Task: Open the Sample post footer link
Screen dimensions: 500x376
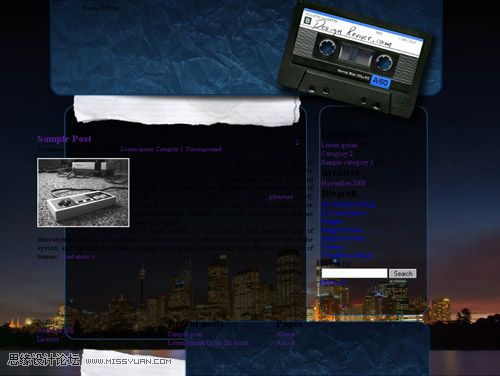Action: (x=185, y=334)
